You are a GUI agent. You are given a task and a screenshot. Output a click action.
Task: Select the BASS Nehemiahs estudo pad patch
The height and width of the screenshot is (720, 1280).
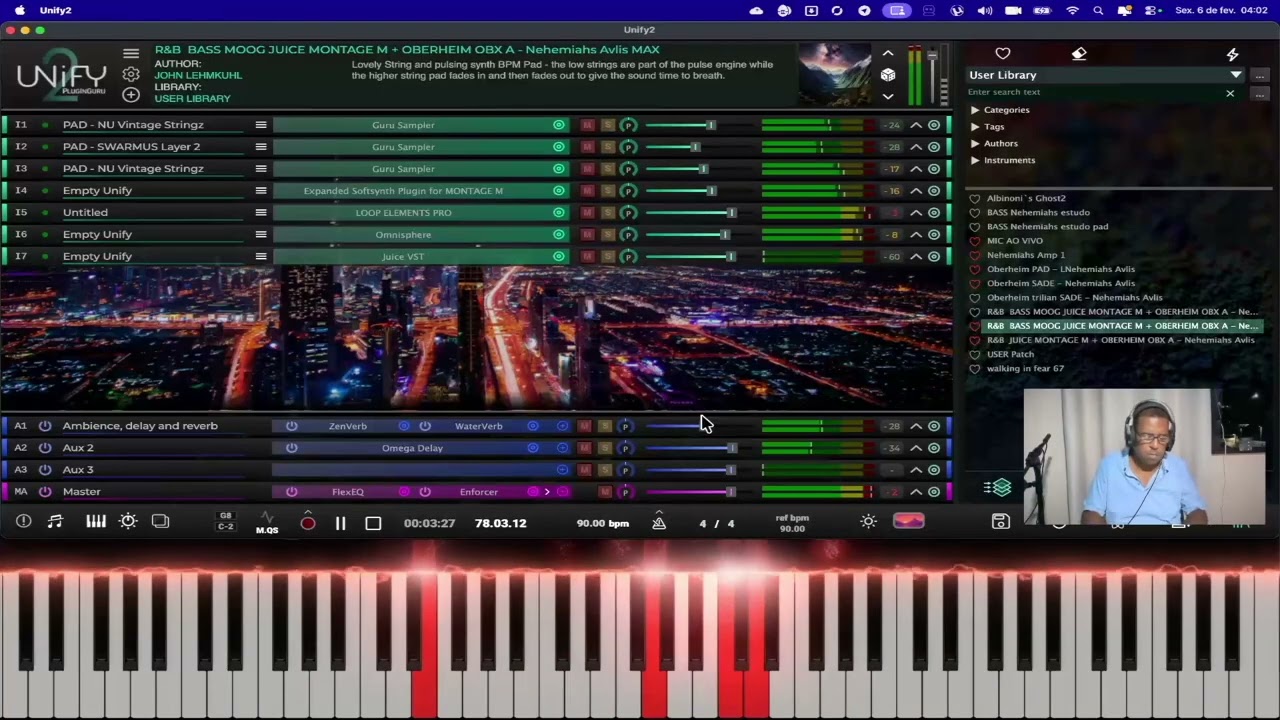pos(1047,227)
